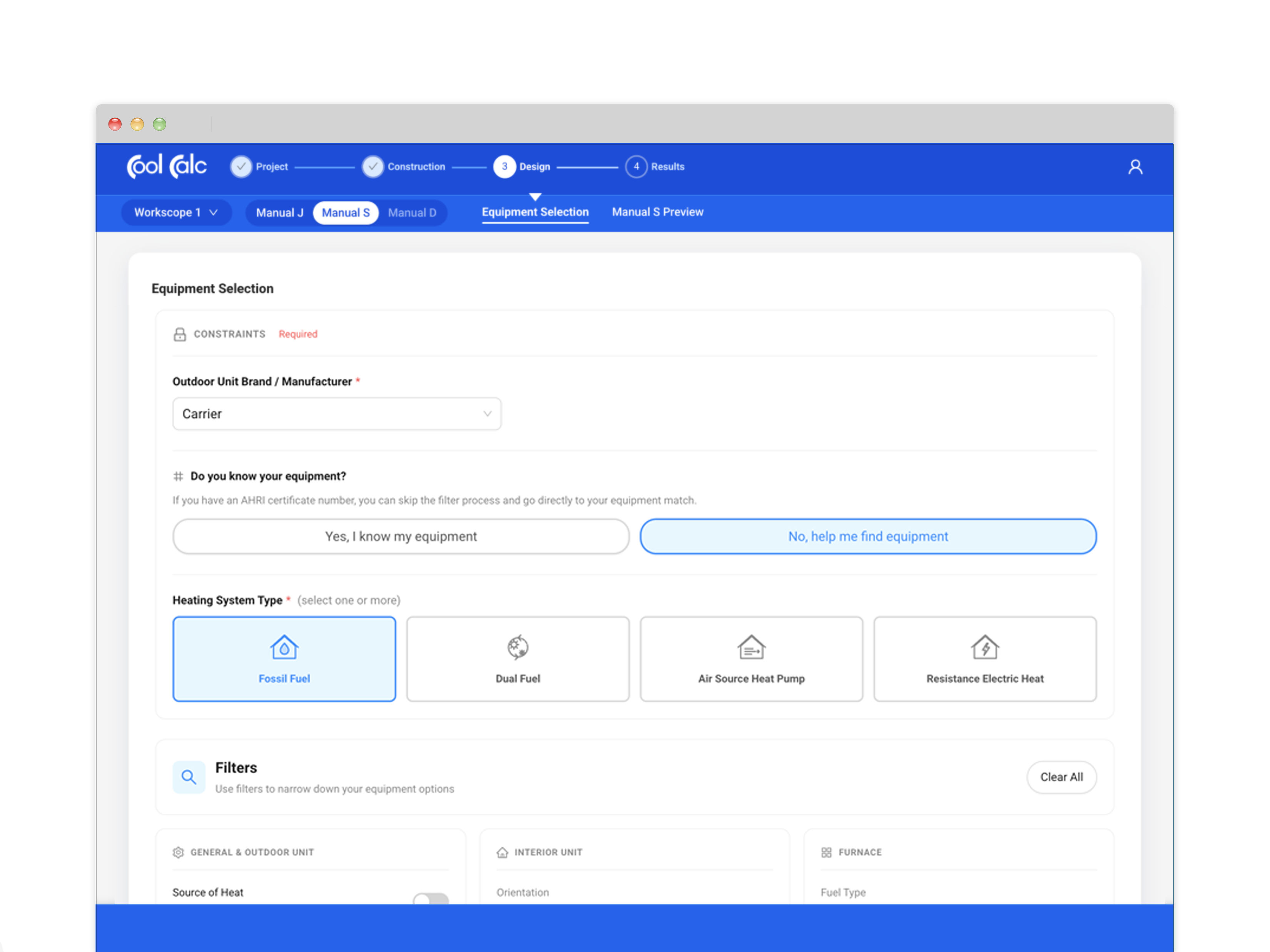This screenshot has width=1270, height=952.
Task: Go to the Results step circle
Action: [636, 167]
